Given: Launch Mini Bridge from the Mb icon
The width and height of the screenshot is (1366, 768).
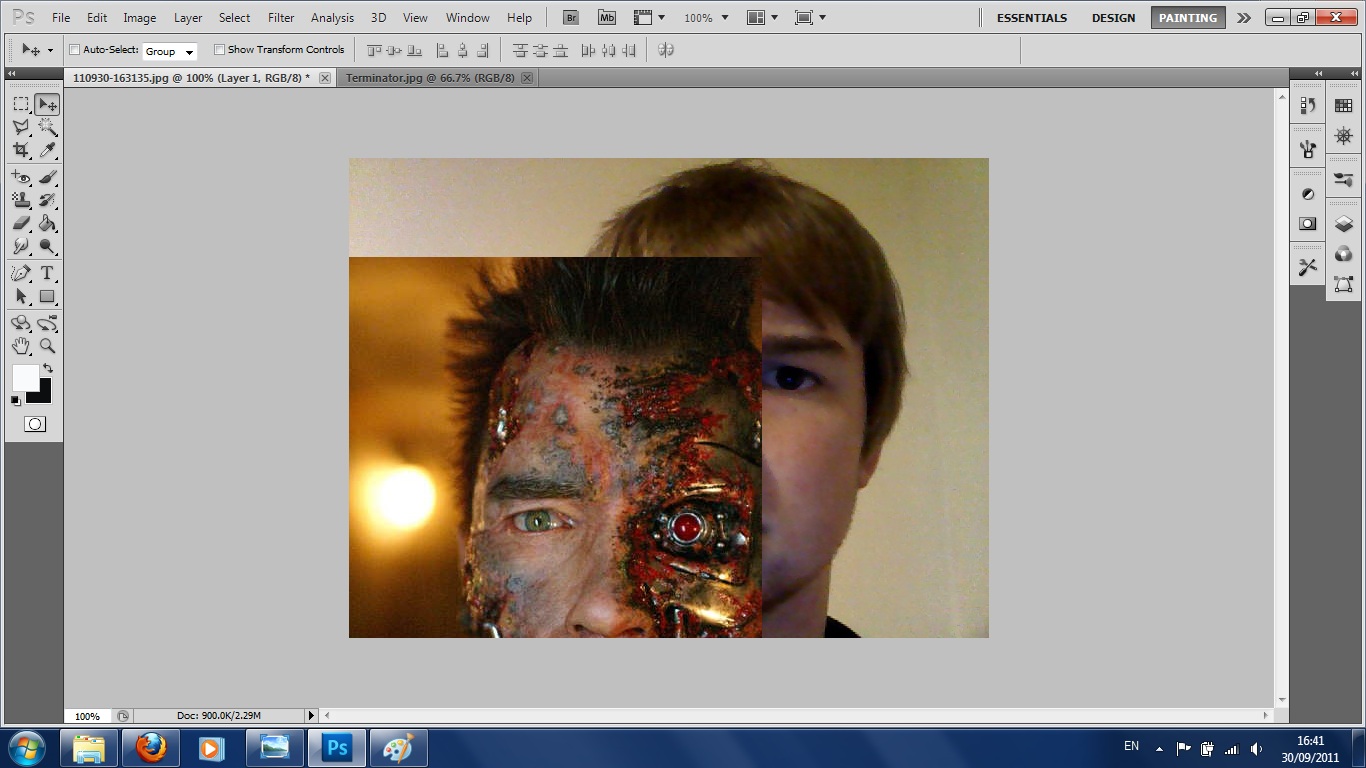Looking at the screenshot, I should pyautogui.click(x=607, y=17).
